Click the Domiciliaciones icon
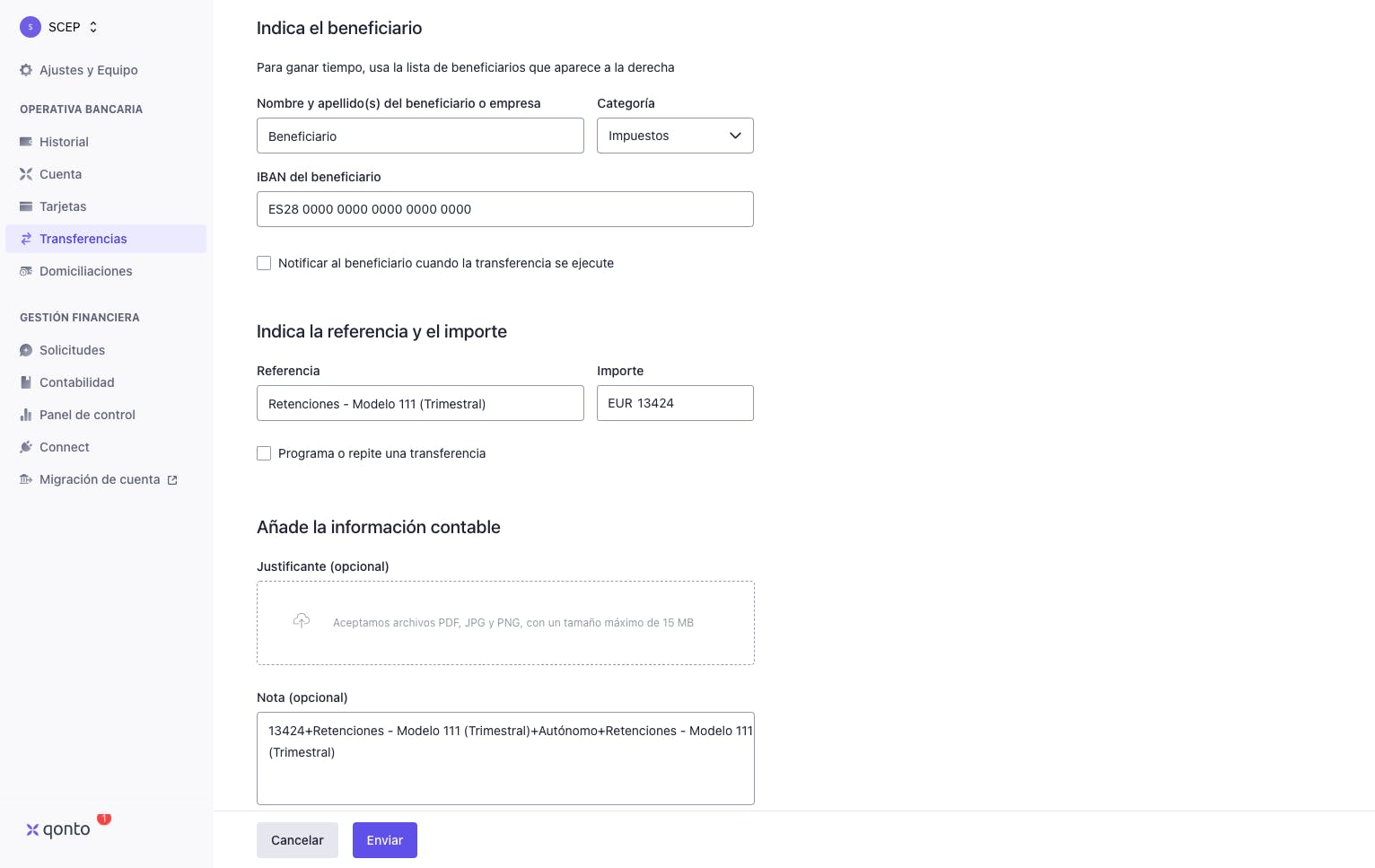The height and width of the screenshot is (868, 1375). pyautogui.click(x=26, y=271)
